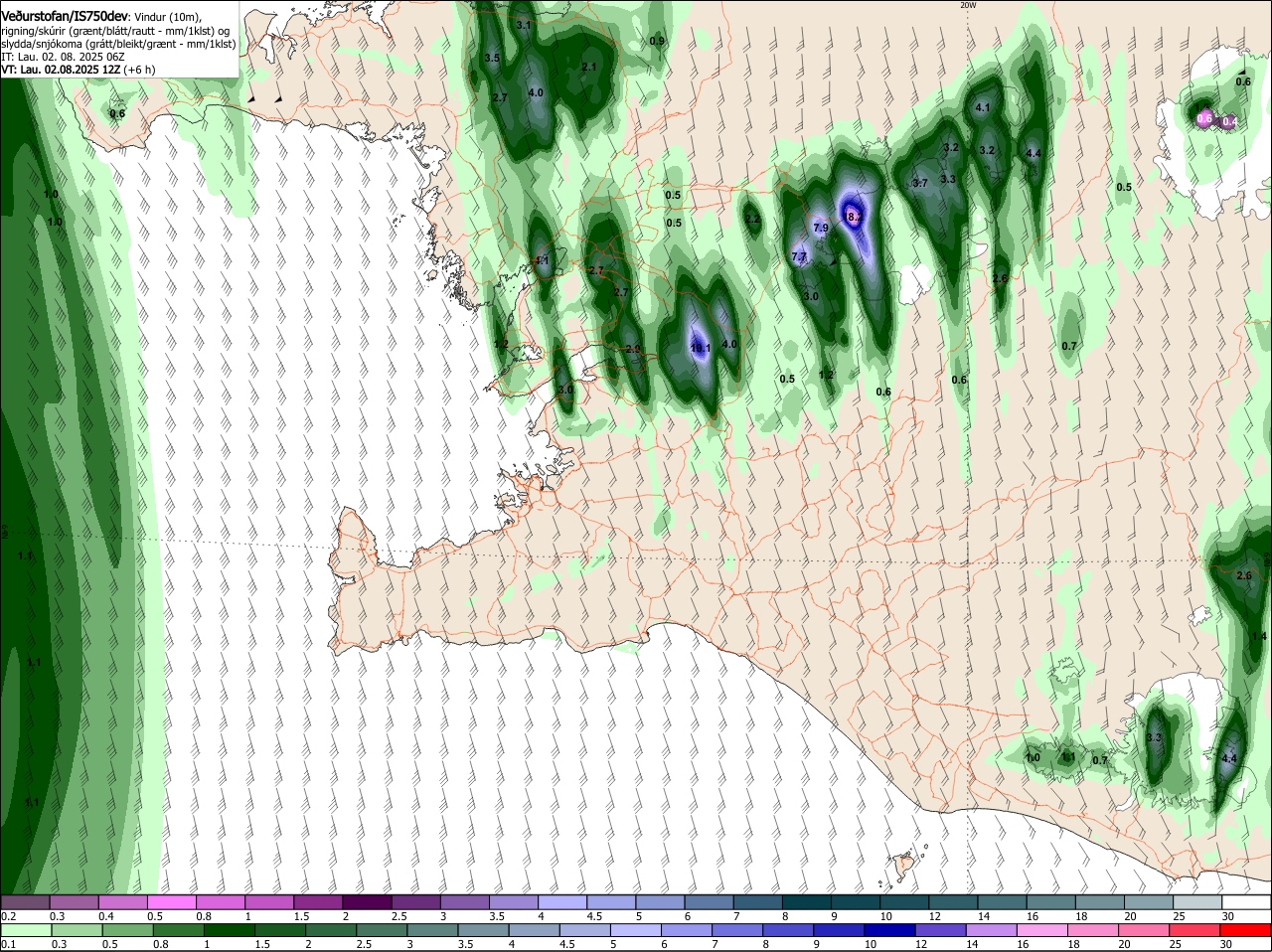1272x952 pixels.
Task: Pick the light periwinkle swatch above upper-row label 4
Action: click(x=562, y=902)
